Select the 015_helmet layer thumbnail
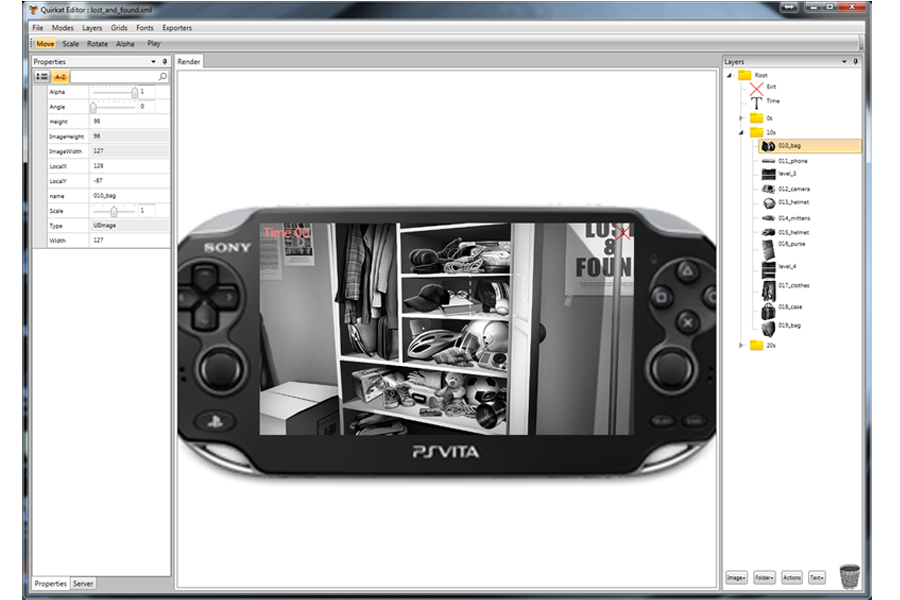The image size is (900, 600). click(768, 232)
